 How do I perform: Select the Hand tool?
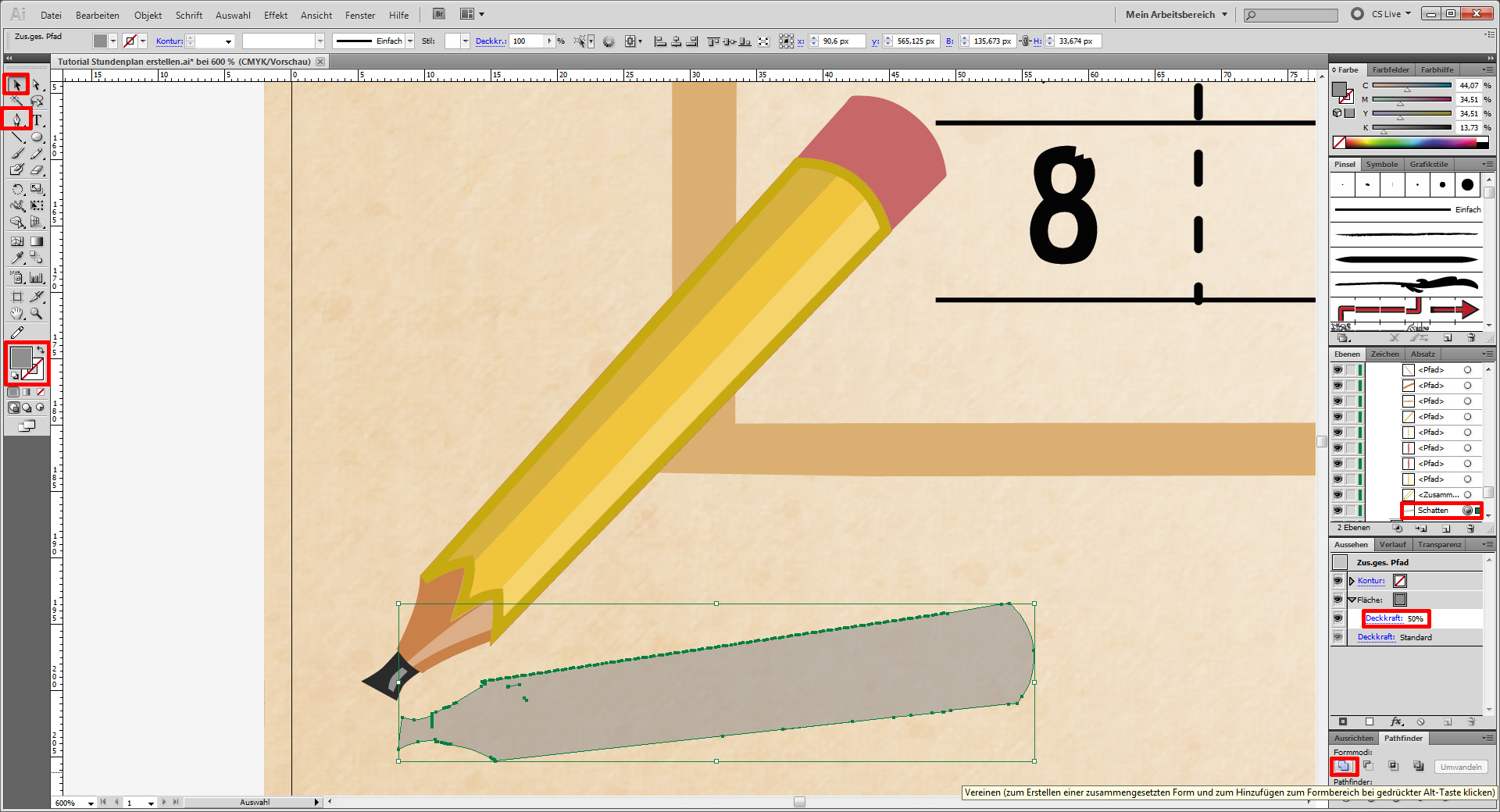pos(17,314)
